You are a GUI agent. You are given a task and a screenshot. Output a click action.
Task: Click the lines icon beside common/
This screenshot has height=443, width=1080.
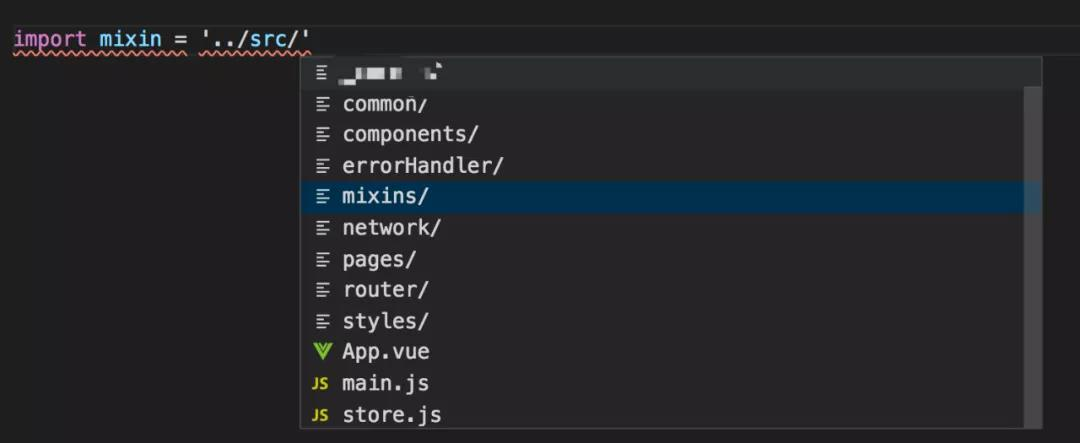tap(322, 104)
